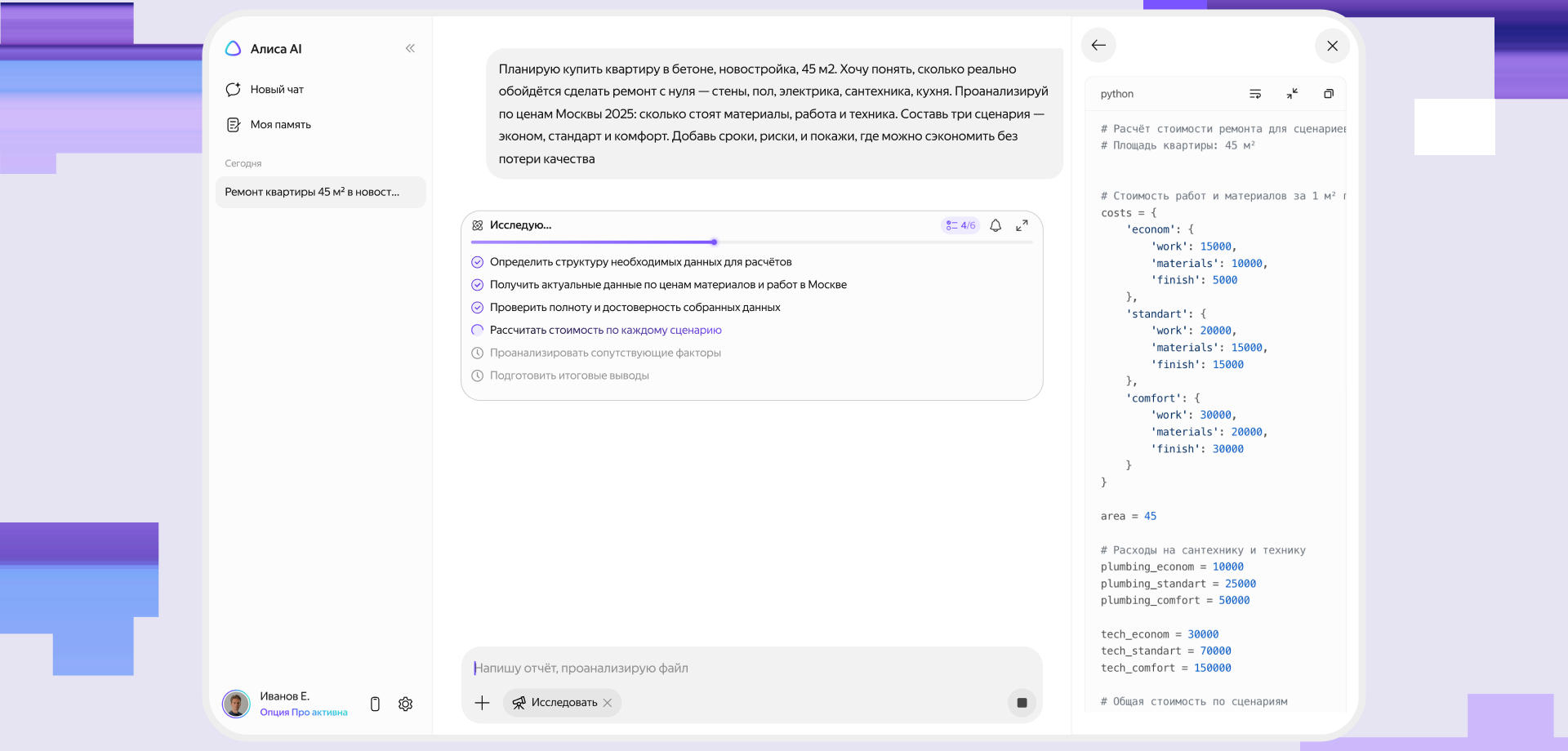
Task: Click research progress bar handle
Action: click(714, 242)
